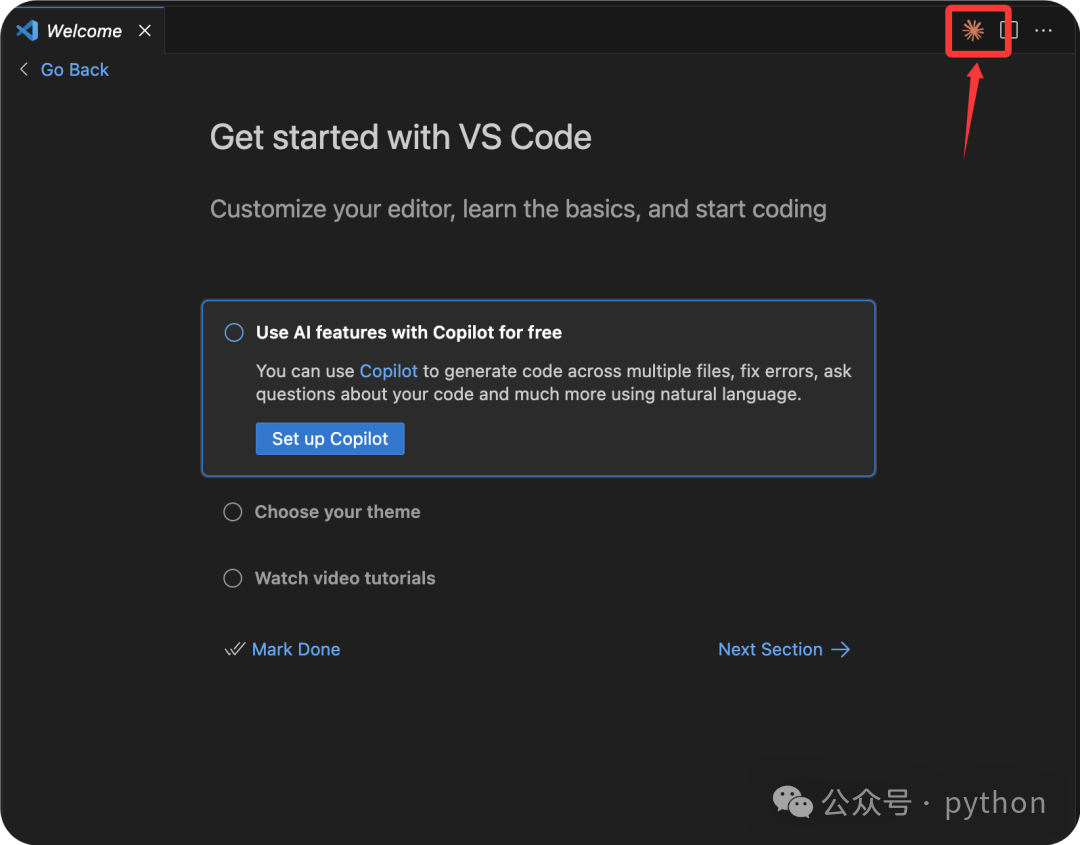The height and width of the screenshot is (845, 1080).
Task: Open Claude Code via the orange spark icon
Action: tap(973, 30)
